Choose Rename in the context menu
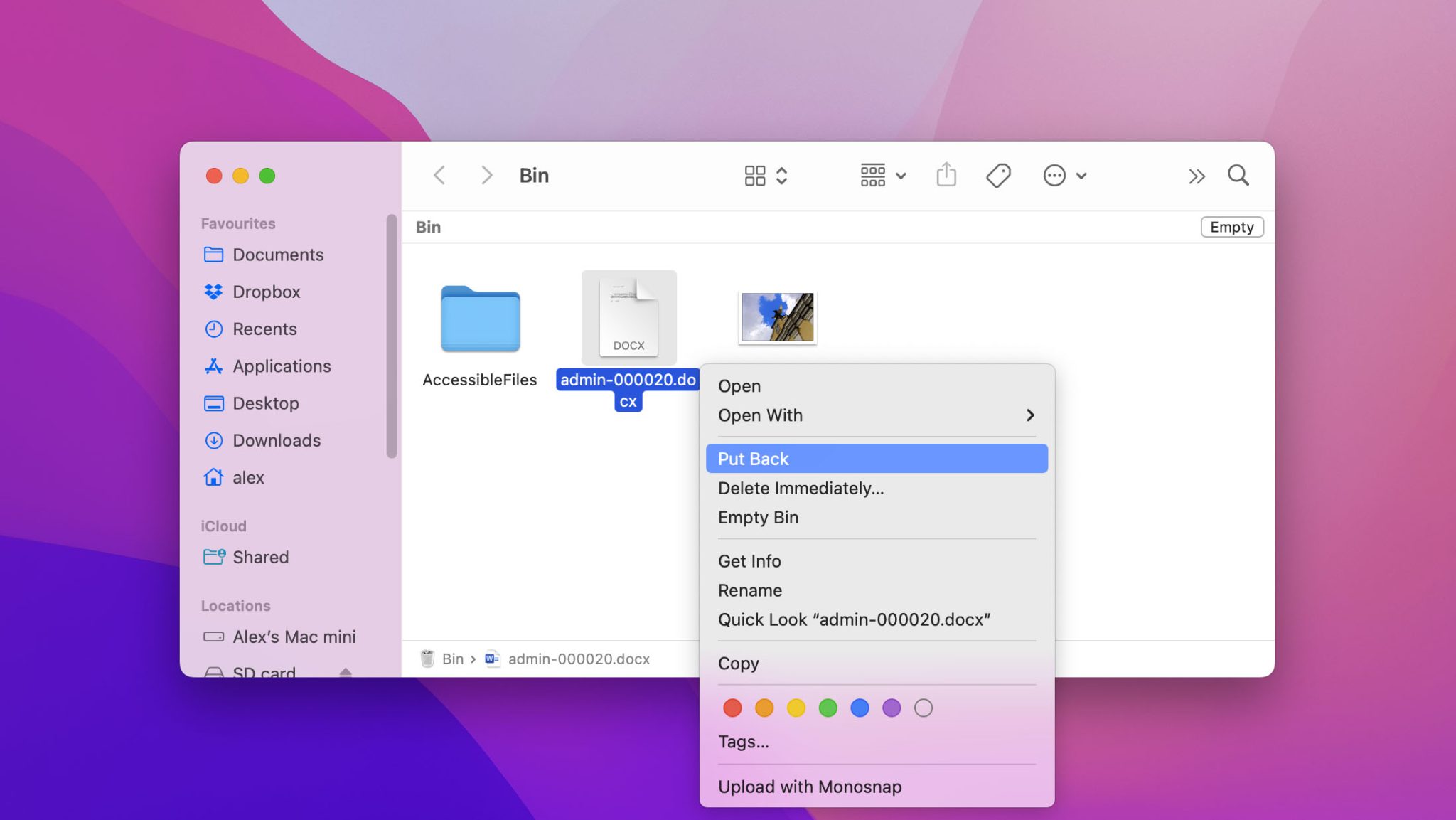The height and width of the screenshot is (820, 1456). [877, 590]
